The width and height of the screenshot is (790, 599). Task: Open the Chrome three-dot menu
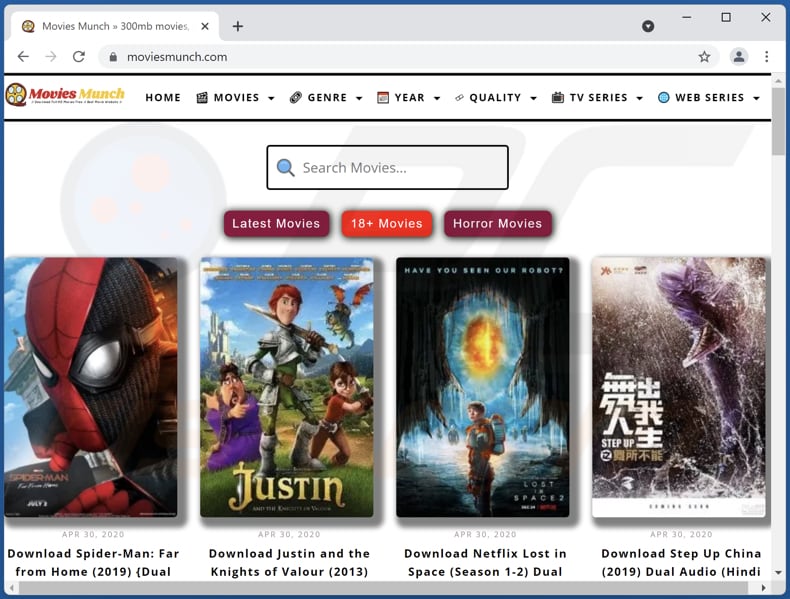[766, 56]
